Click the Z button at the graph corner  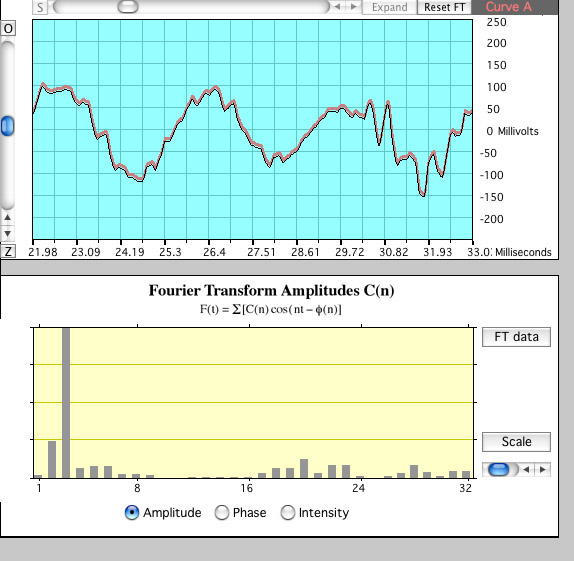pos(8,252)
